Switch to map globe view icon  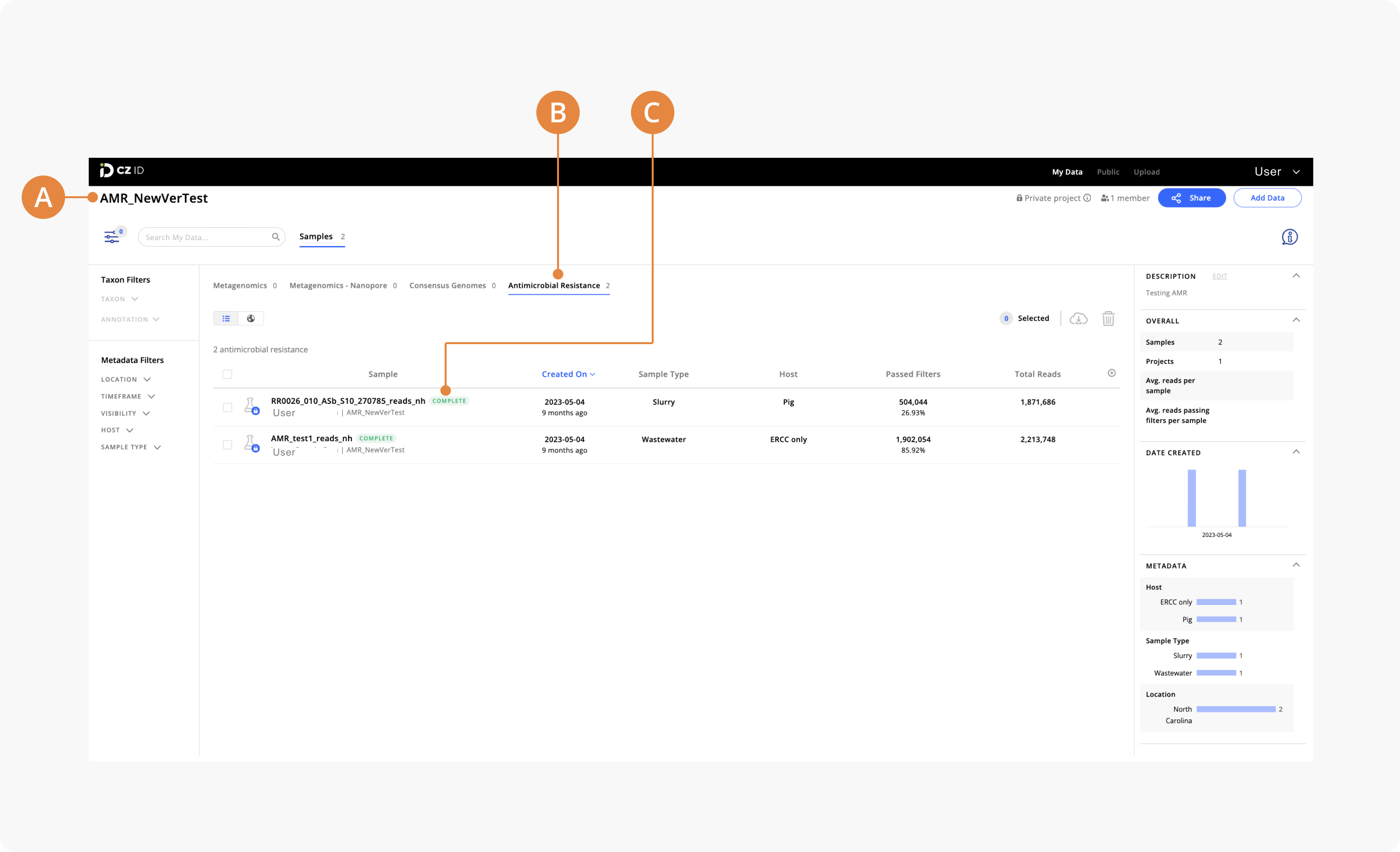[x=250, y=319]
